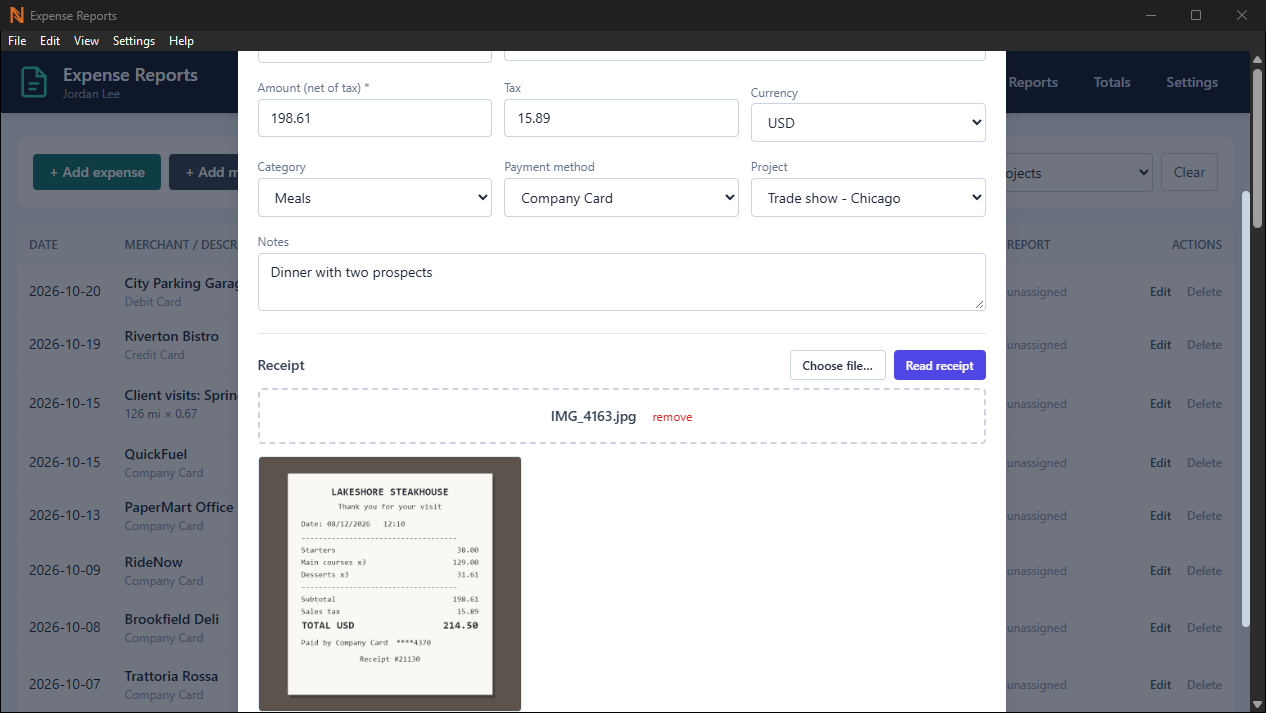This screenshot has height=713, width=1266.
Task: Edit the Riverton Bistro expense
Action: pos(1160,345)
